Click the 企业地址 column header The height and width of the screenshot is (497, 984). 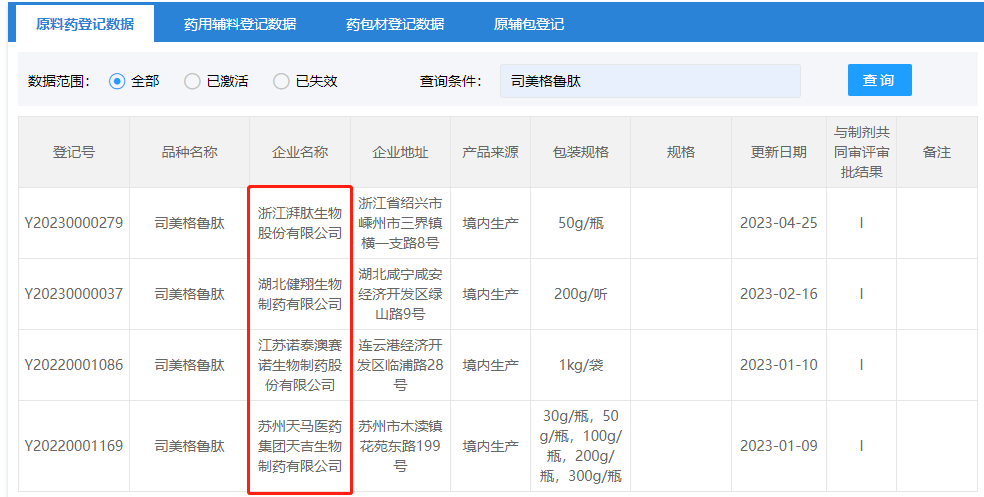[x=400, y=152]
